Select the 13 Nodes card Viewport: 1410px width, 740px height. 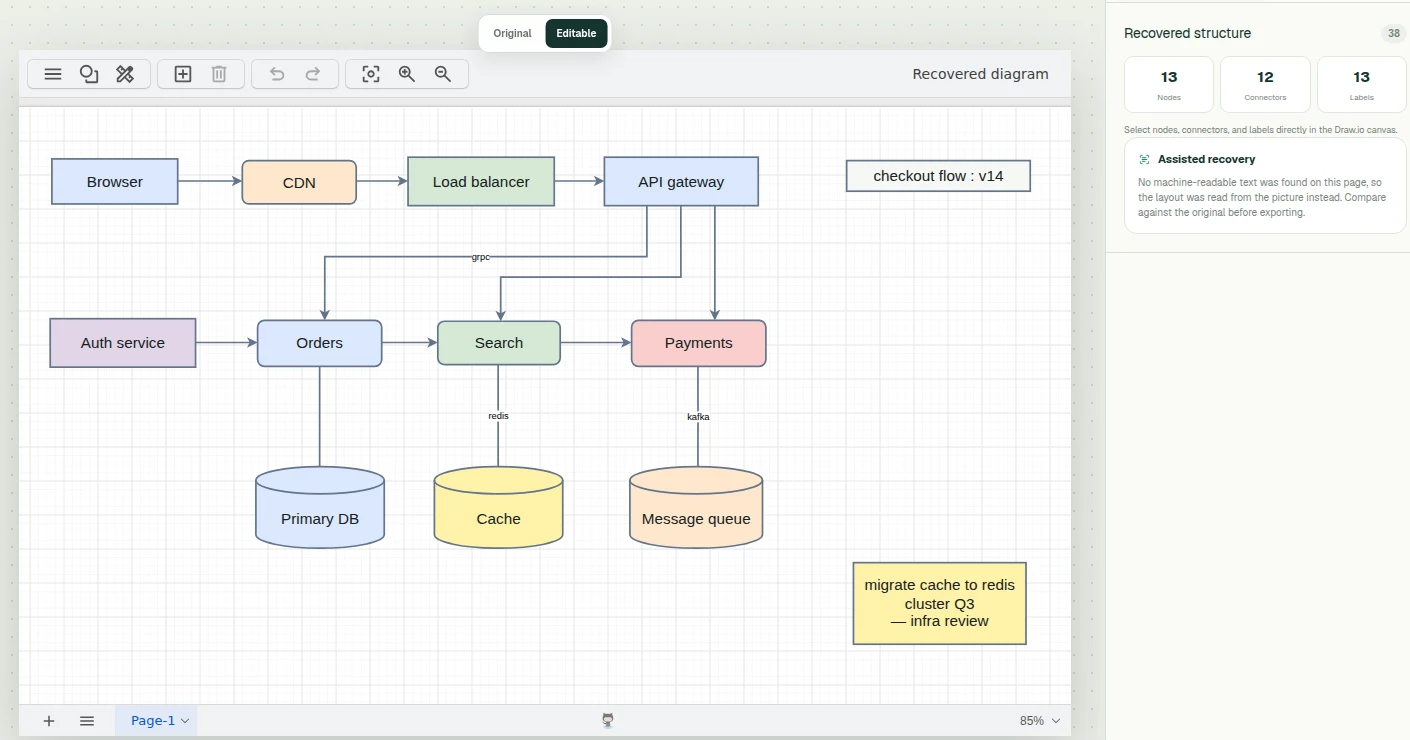tap(1169, 84)
